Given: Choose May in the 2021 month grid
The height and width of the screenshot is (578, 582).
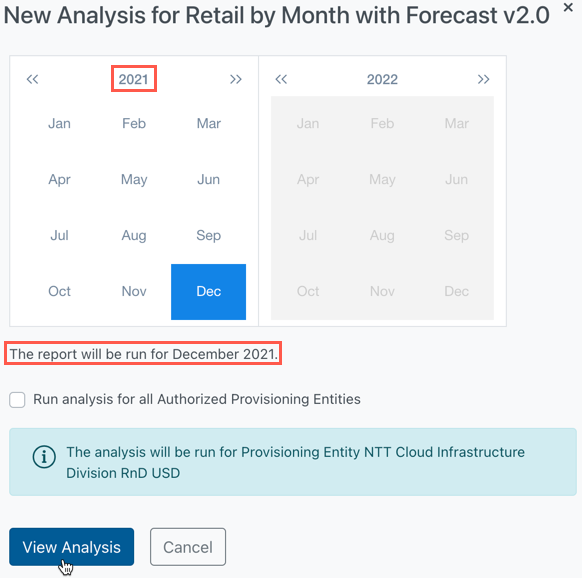Looking at the screenshot, I should tap(134, 180).
